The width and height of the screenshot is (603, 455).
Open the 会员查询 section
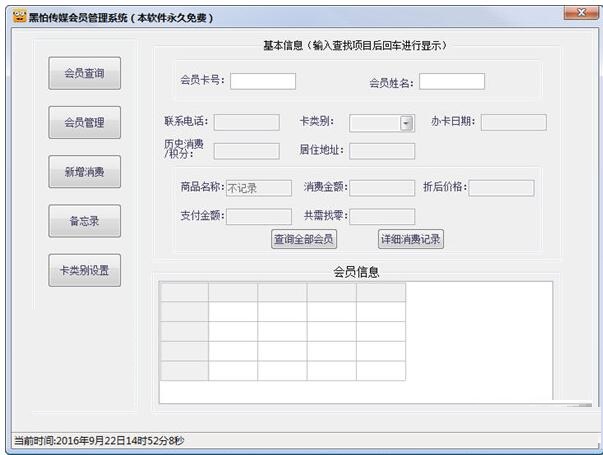[x=85, y=73]
